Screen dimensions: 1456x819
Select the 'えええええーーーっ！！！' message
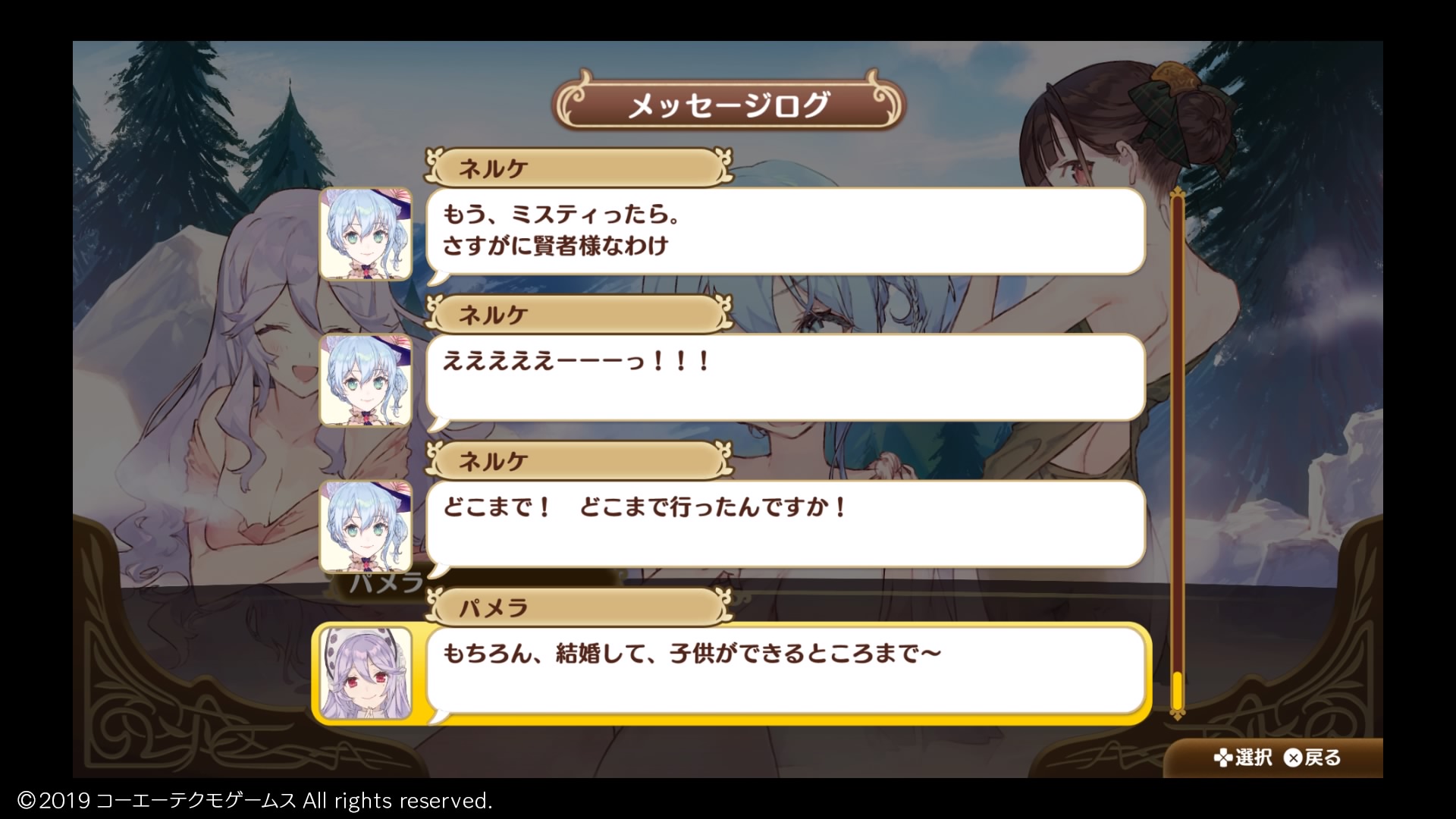pyautogui.click(x=785, y=378)
